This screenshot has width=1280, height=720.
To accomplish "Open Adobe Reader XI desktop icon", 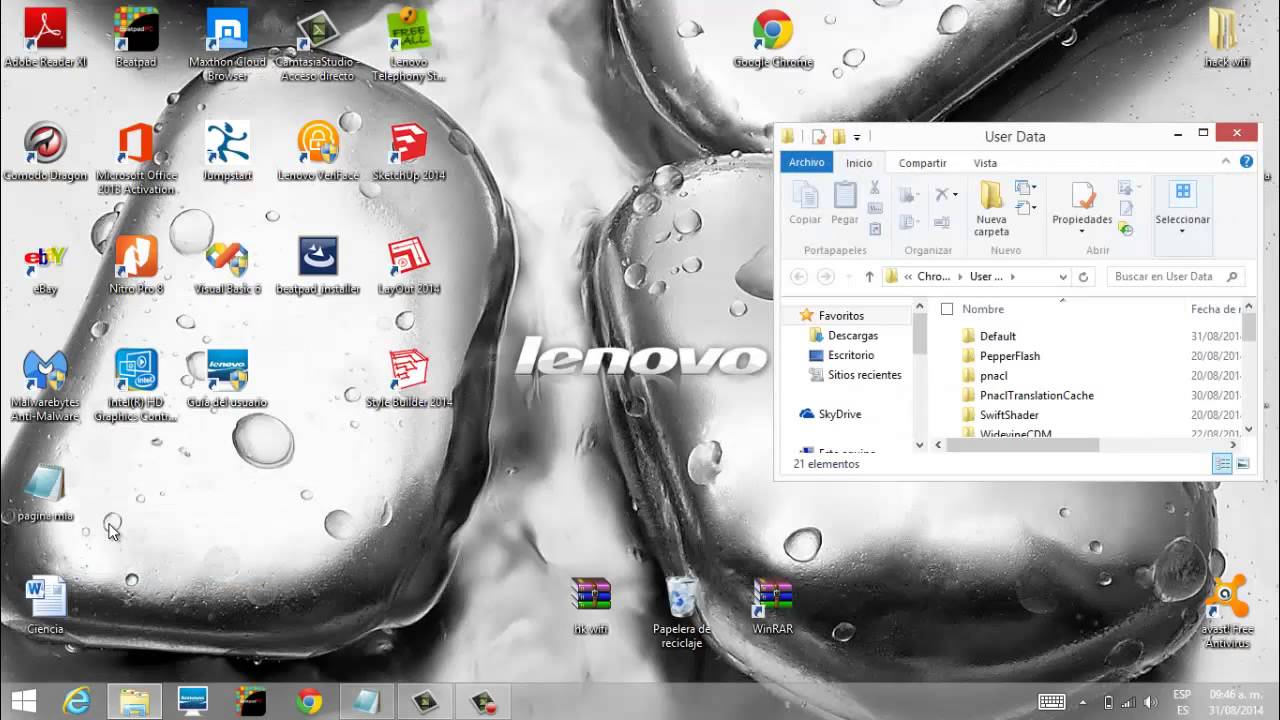I will [45, 38].
